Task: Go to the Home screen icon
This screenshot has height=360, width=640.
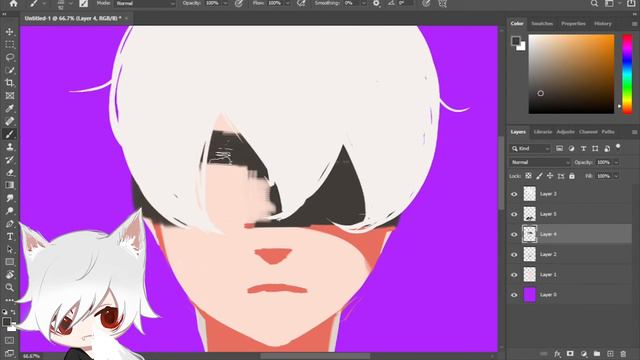Action: (13, 3)
